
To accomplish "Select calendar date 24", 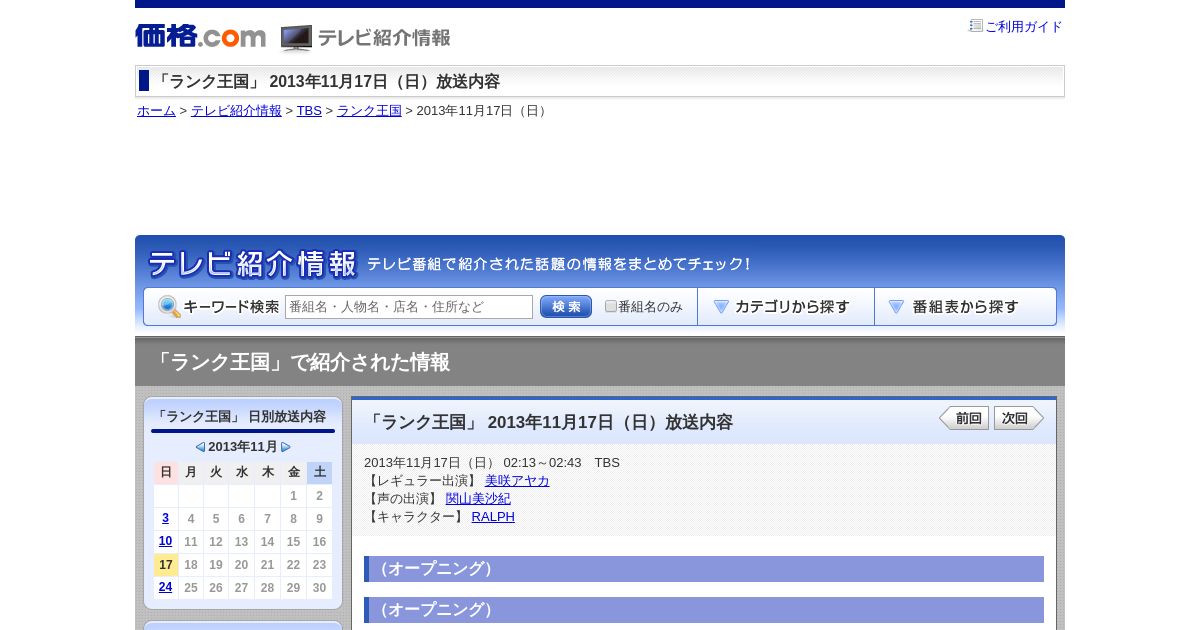I will (165, 587).
